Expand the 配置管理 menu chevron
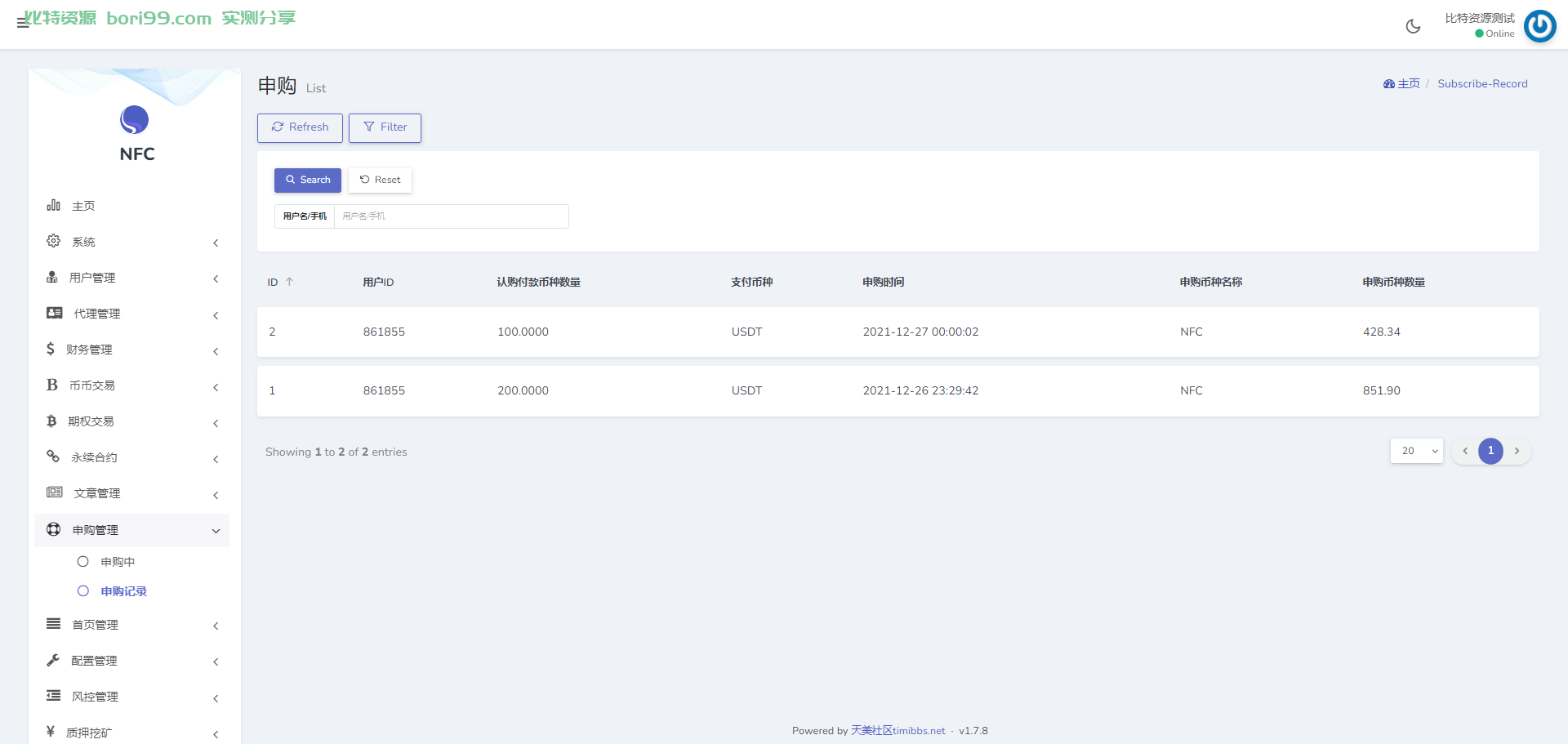 [x=216, y=662]
